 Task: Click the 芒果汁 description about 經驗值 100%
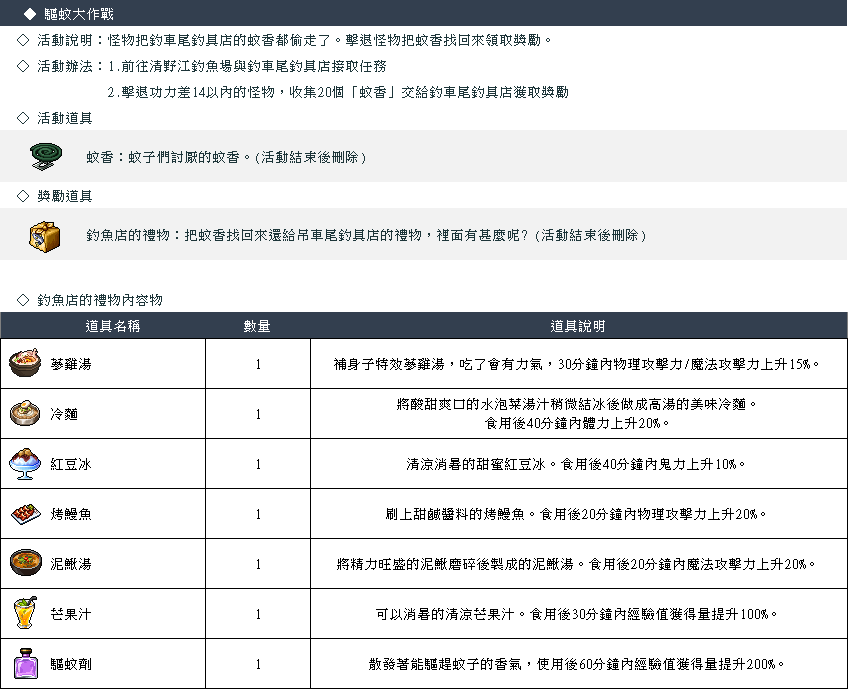[x=578, y=614]
